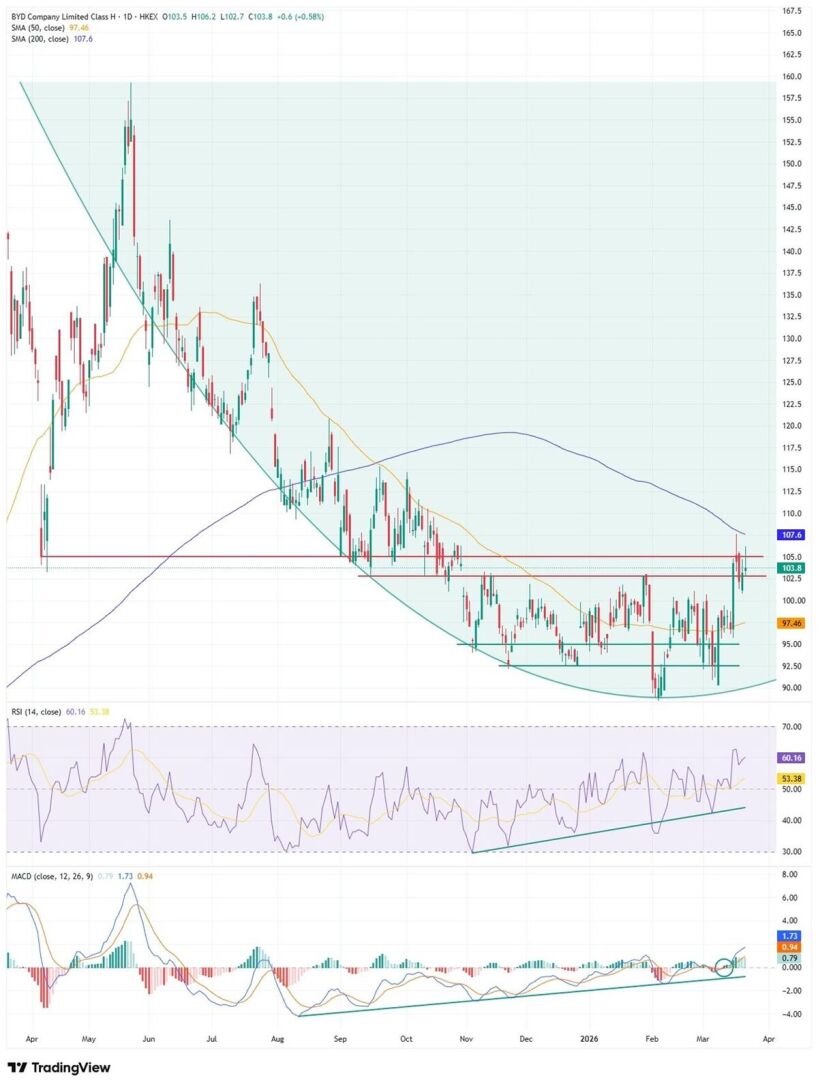Click the open value O103.5 in header

[175, 16]
